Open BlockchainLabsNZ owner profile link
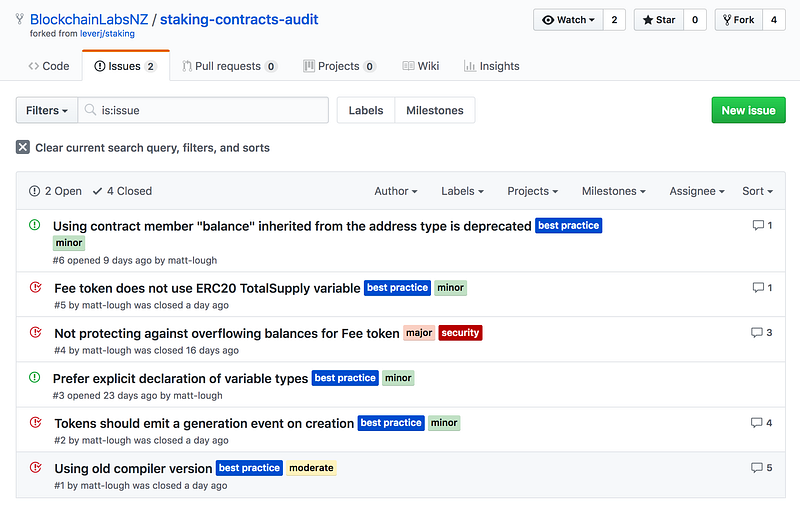Image resolution: width=800 pixels, height=510 pixels. coord(89,19)
